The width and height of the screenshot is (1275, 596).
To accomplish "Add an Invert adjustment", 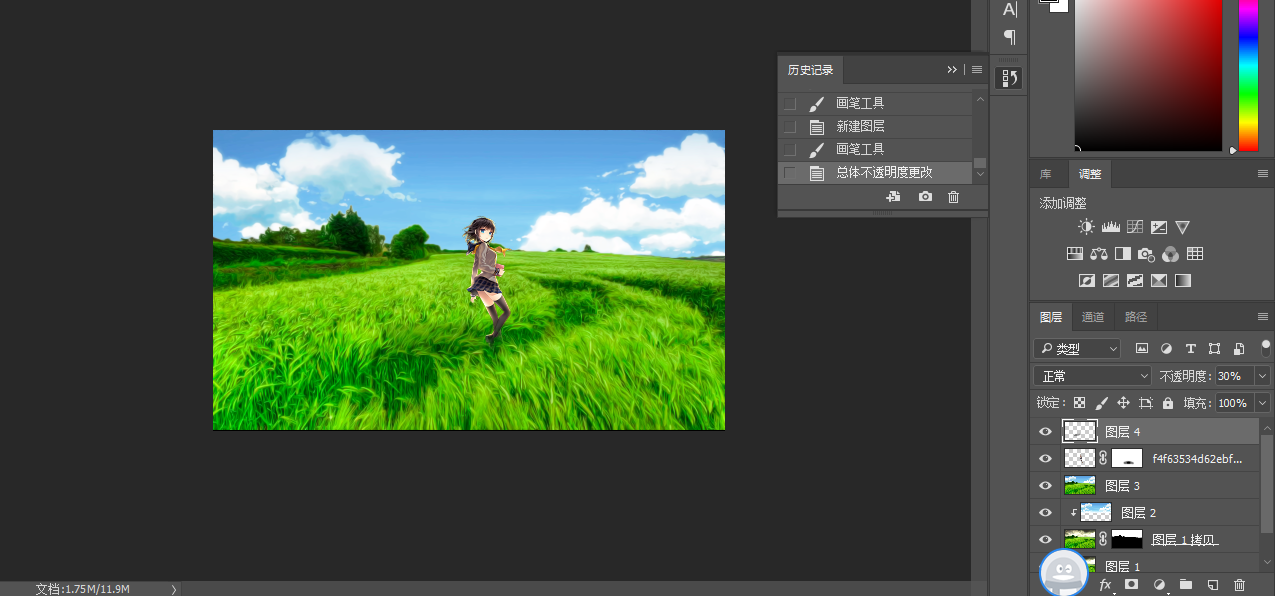I will 1087,281.
